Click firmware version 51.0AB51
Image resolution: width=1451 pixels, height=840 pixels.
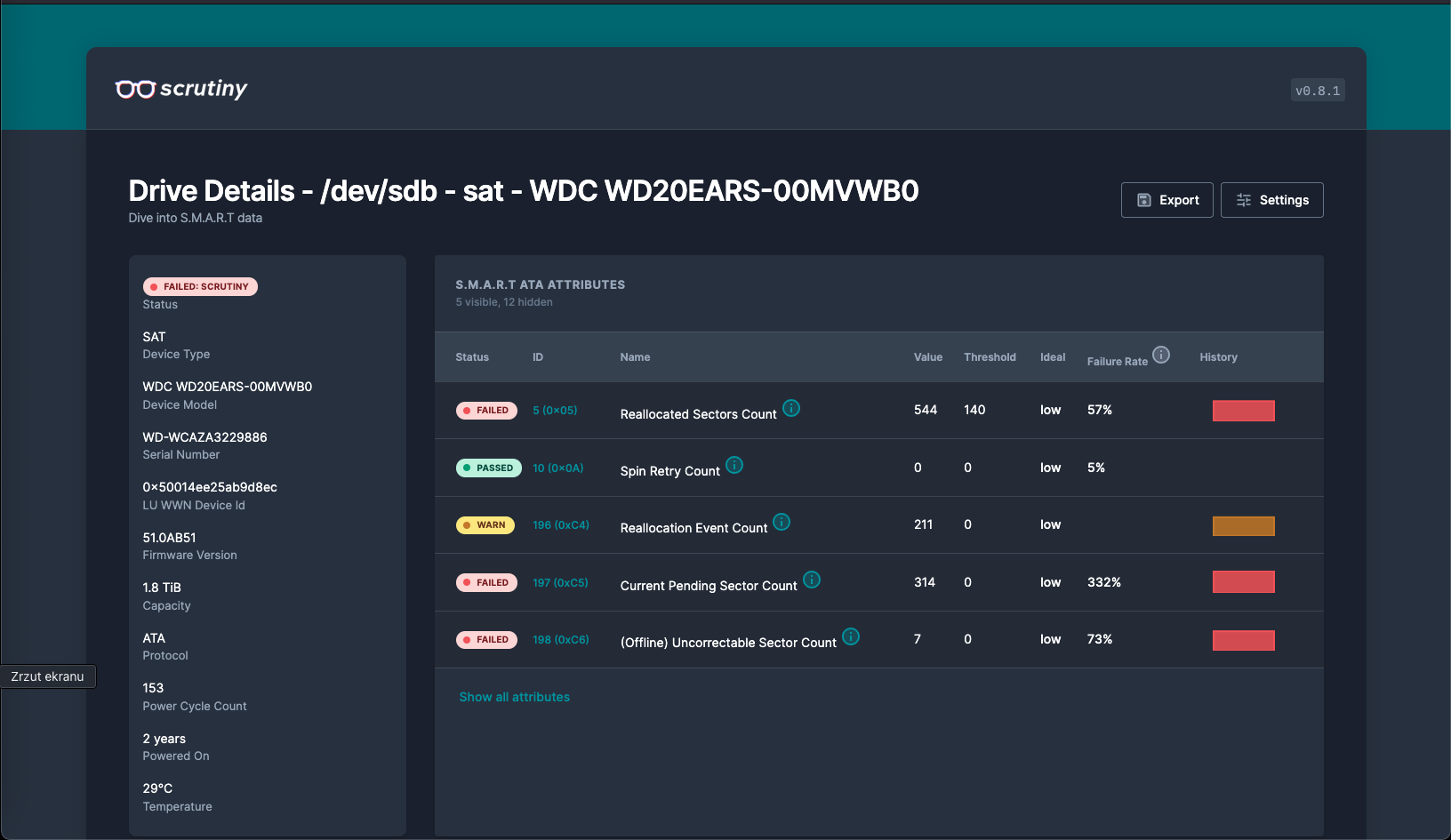point(169,538)
